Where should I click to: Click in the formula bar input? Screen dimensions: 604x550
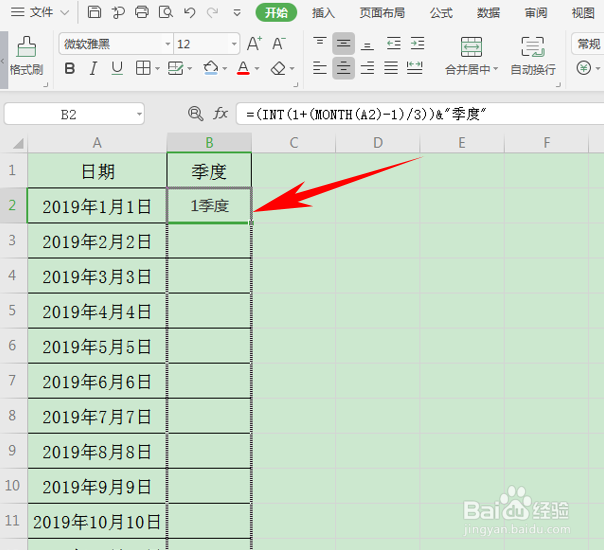point(420,114)
